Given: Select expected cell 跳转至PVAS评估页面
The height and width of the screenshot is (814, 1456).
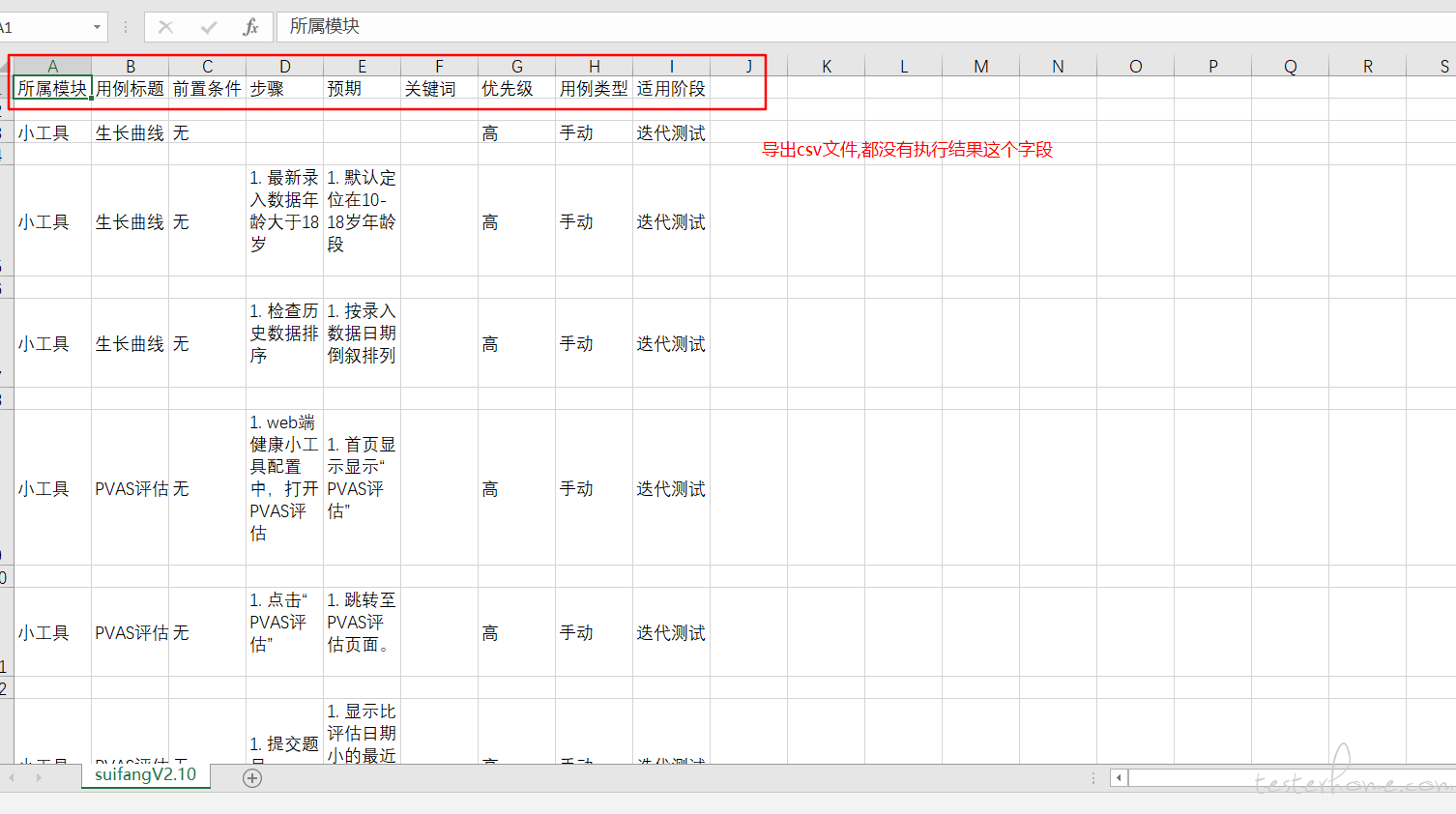Looking at the screenshot, I should click(363, 632).
